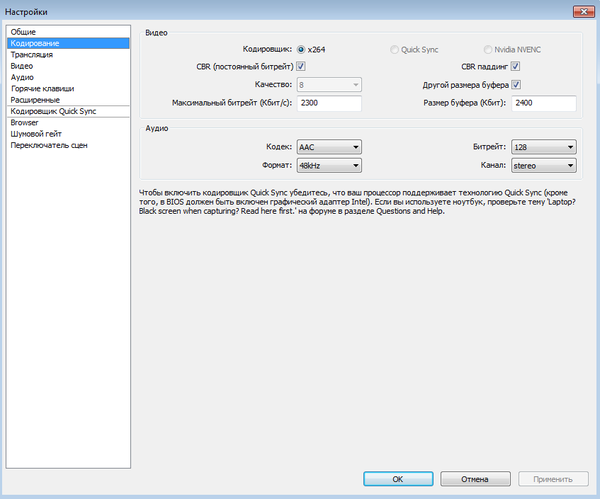Click the Размер буфера input field

click(544, 103)
